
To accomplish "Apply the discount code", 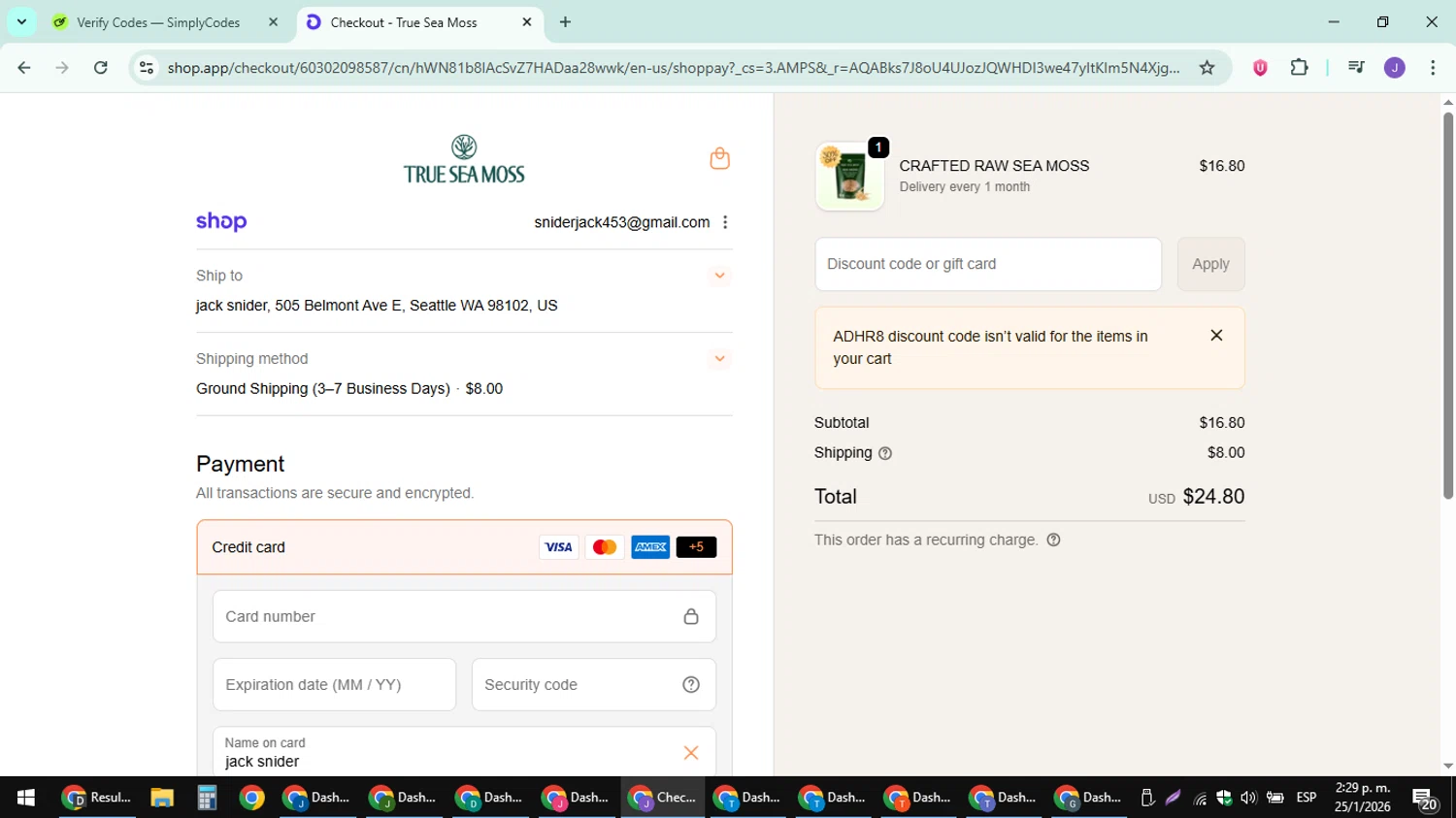I will [x=1210, y=264].
